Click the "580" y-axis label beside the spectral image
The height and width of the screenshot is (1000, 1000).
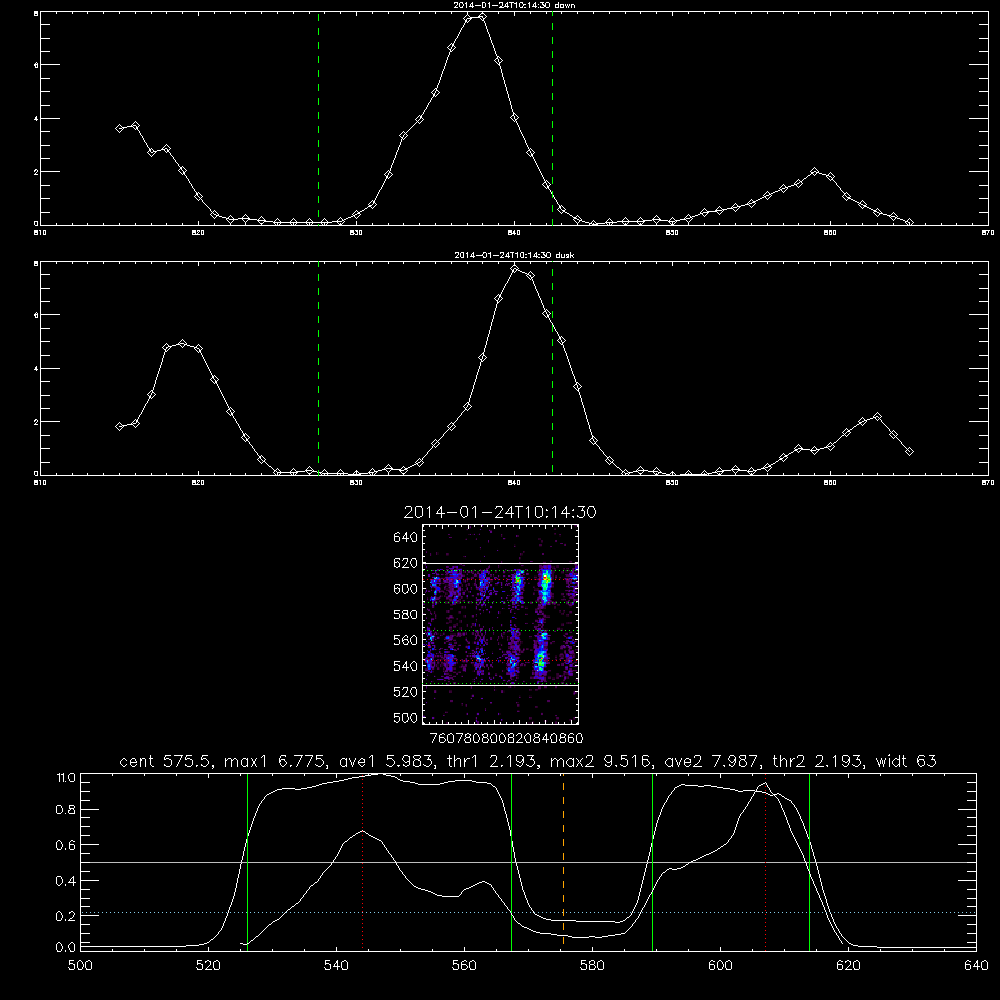406,615
